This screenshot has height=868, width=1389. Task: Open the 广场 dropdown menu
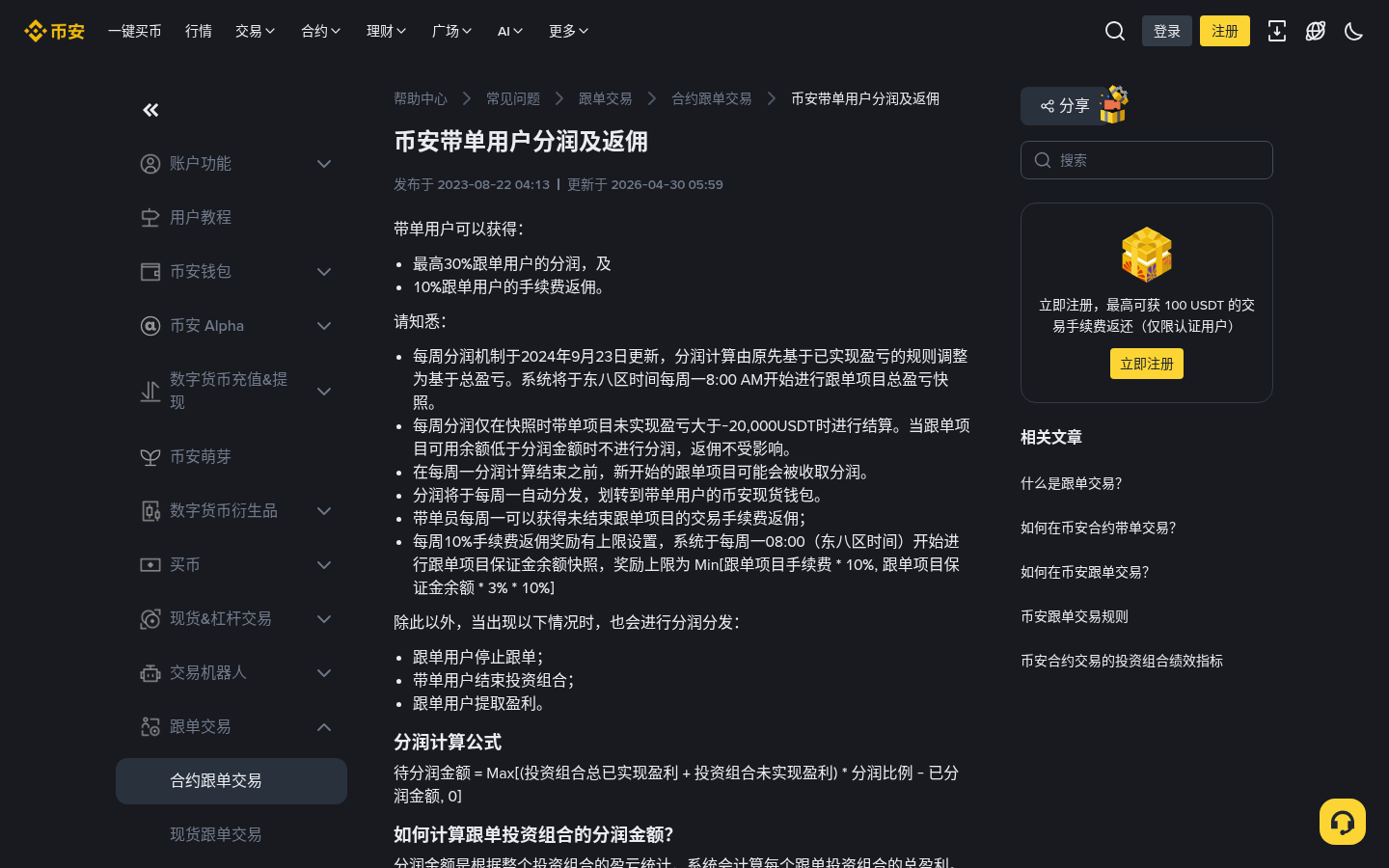452,31
